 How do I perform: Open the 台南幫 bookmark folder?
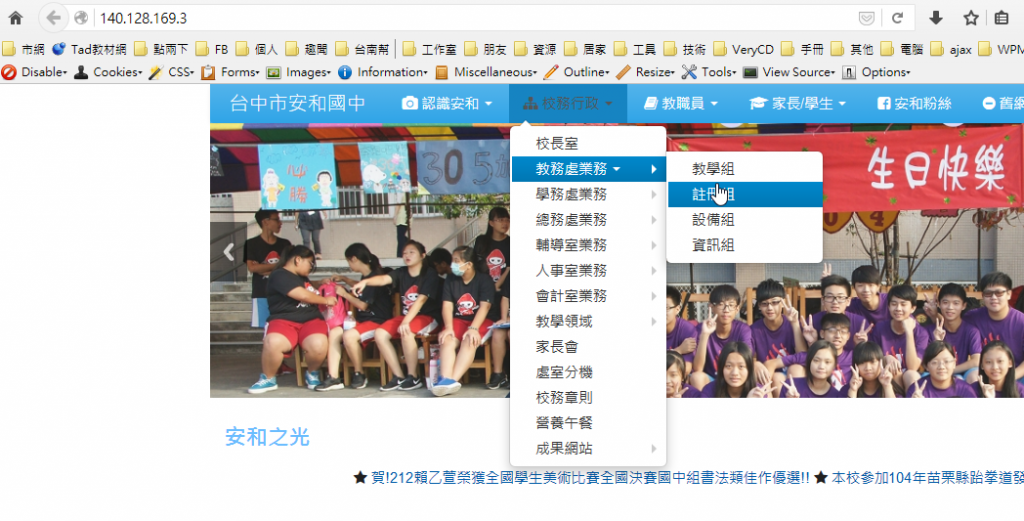pyautogui.click(x=362, y=50)
